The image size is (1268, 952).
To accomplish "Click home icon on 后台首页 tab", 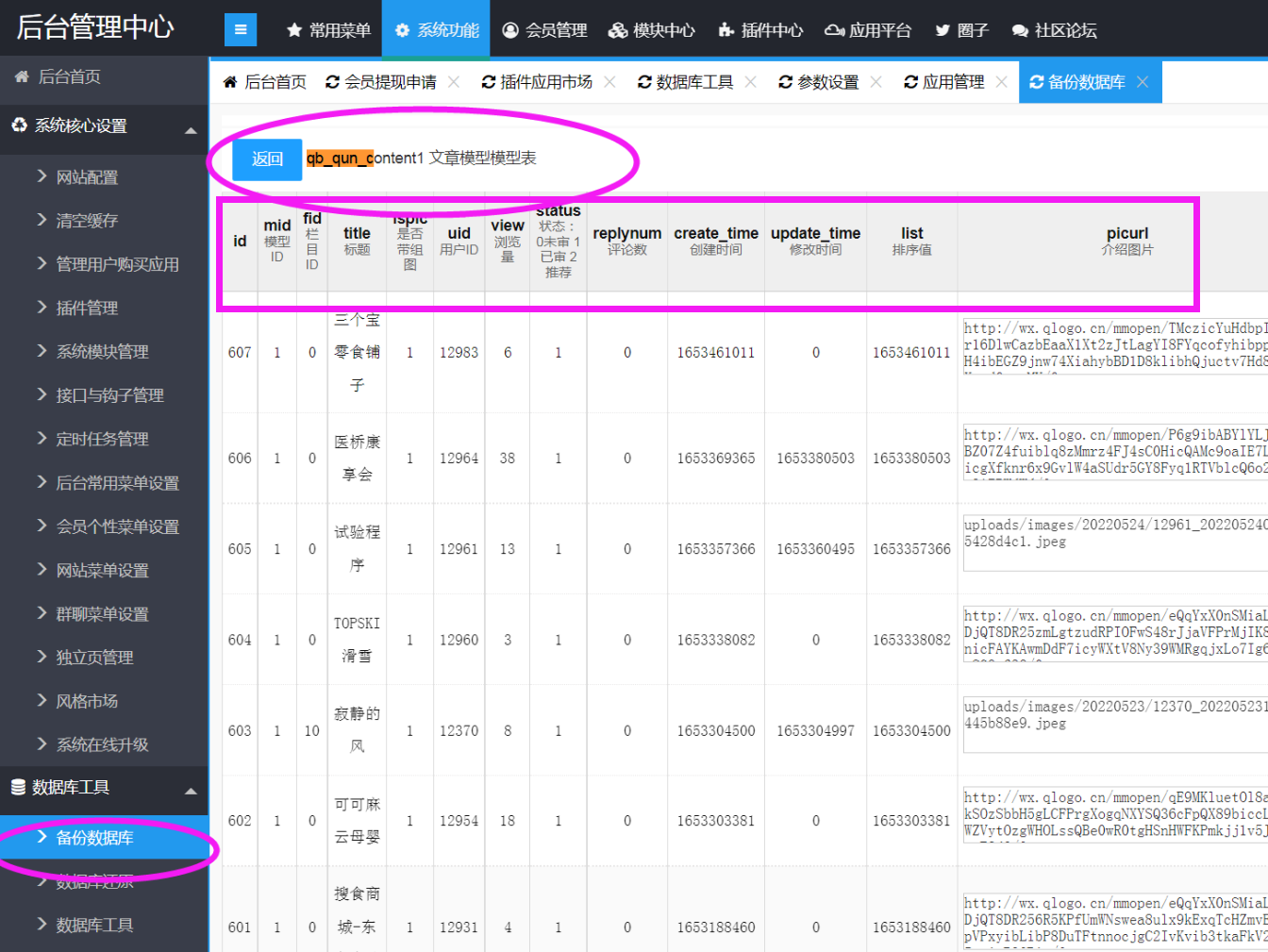I will tap(229, 82).
